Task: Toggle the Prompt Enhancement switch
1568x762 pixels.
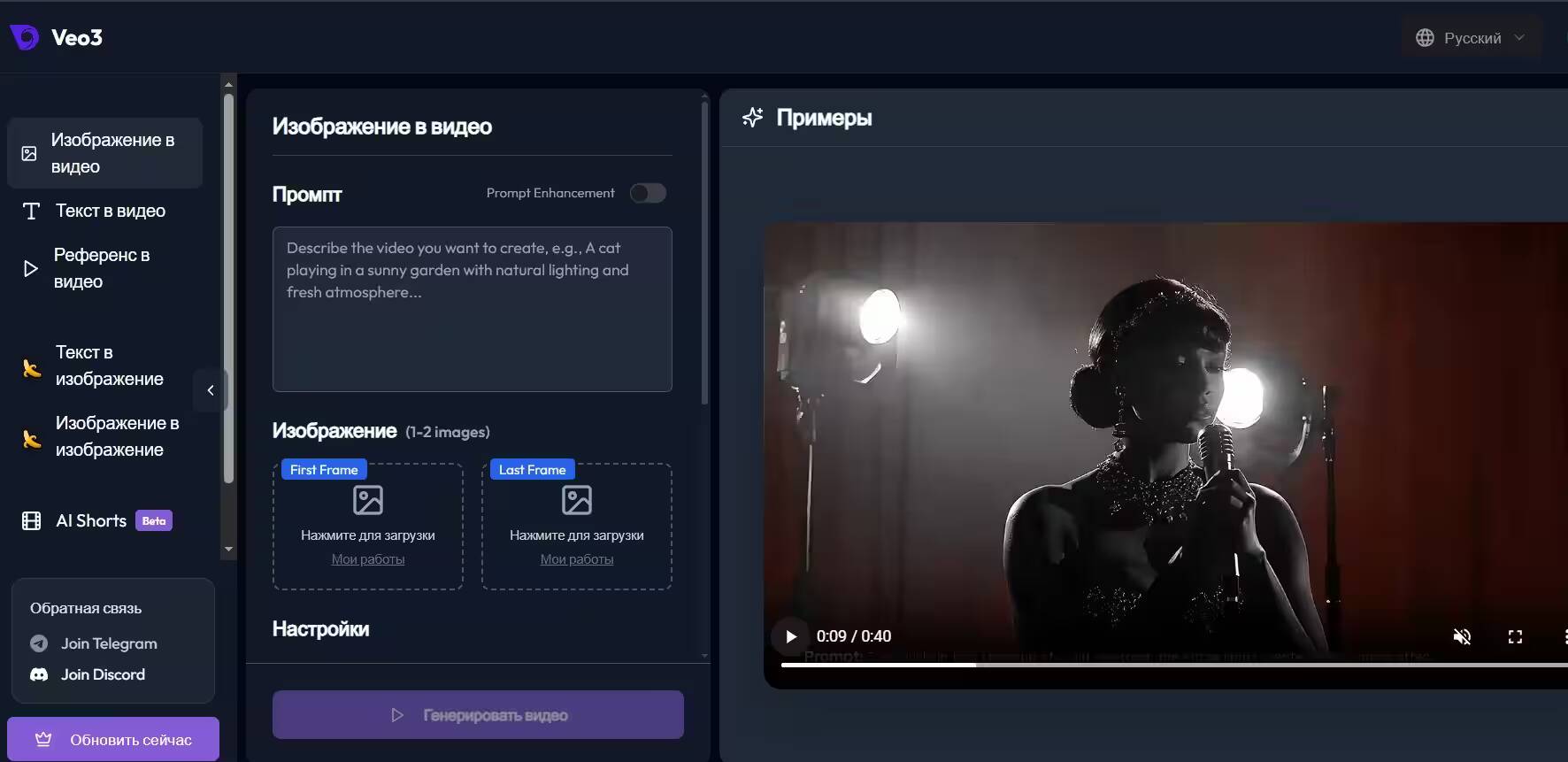Action: (648, 193)
